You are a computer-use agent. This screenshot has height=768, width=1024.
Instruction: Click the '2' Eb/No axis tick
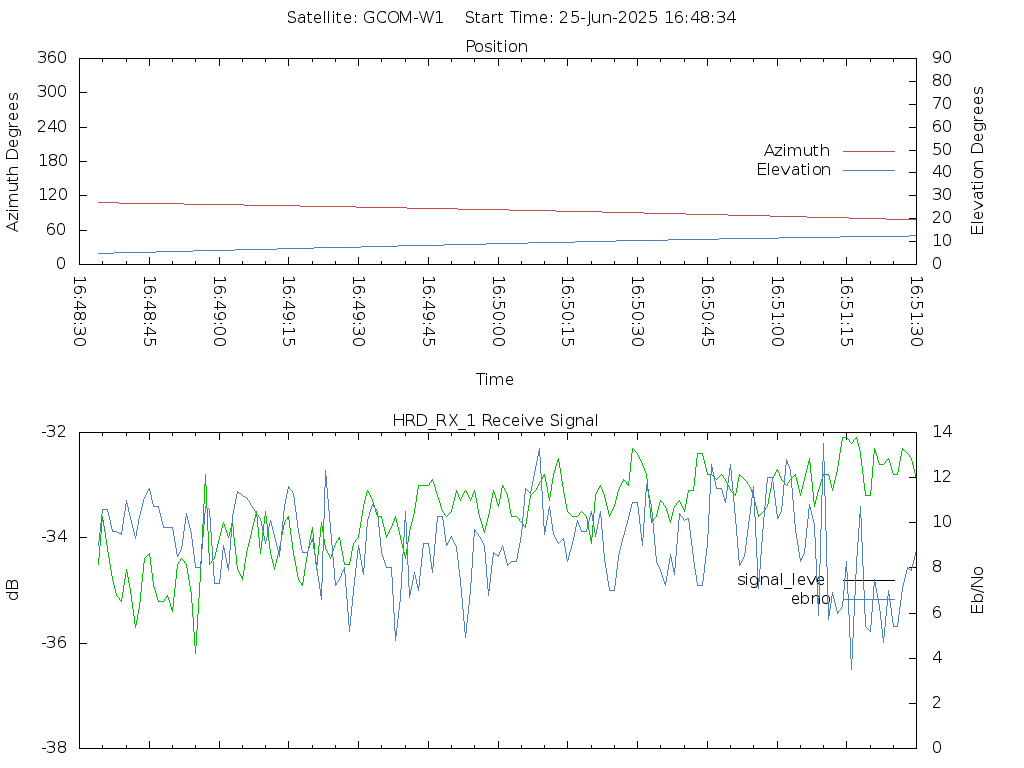point(937,703)
